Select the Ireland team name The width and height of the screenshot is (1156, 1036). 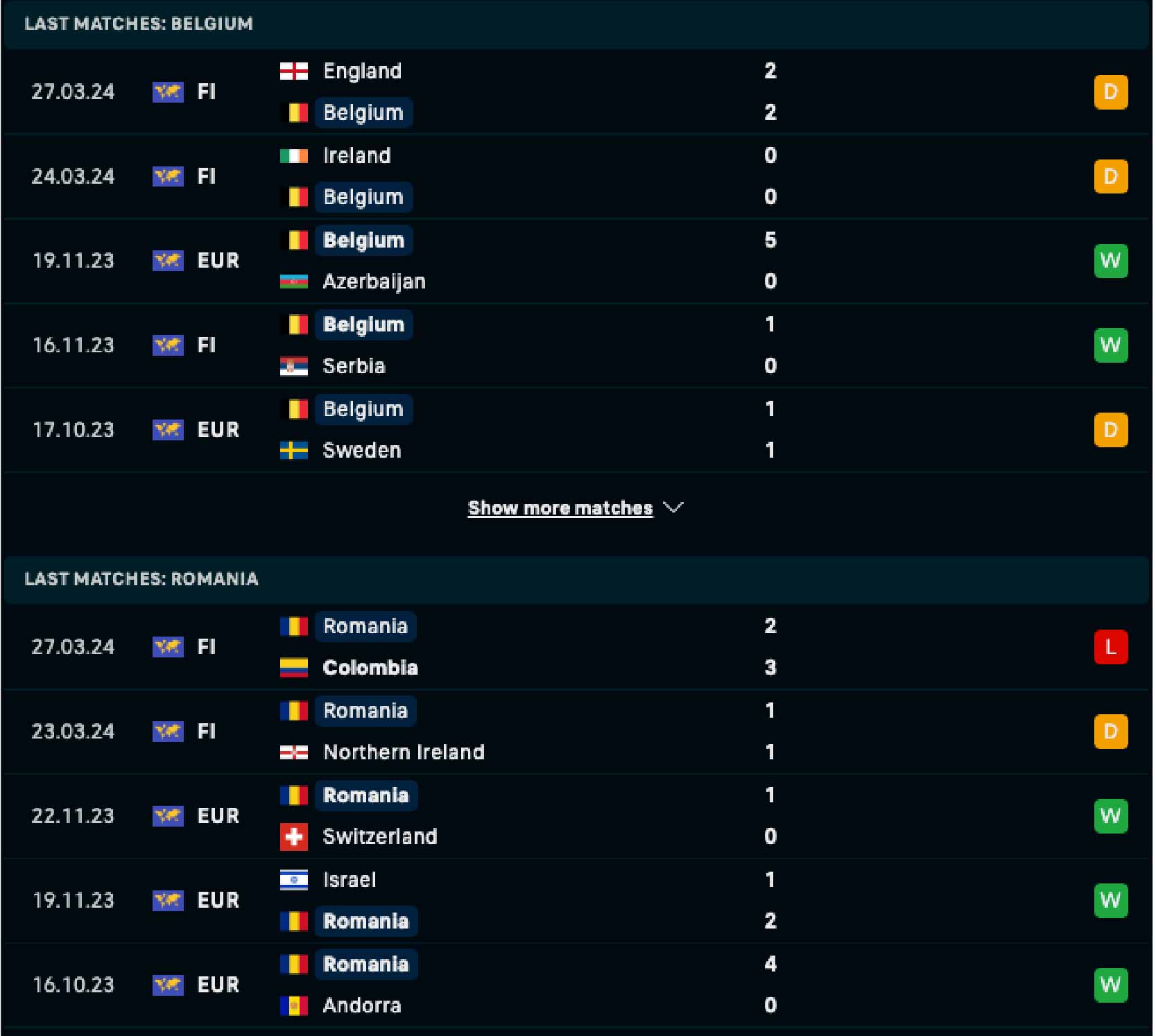tap(356, 155)
